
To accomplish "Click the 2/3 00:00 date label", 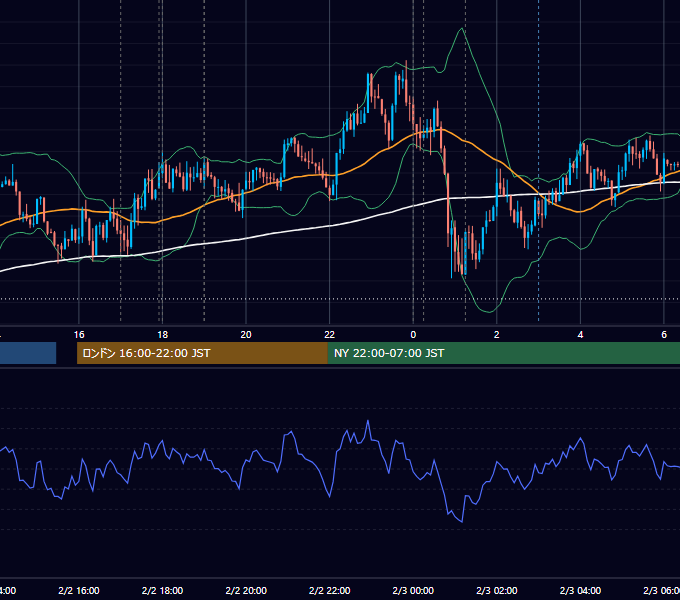I will pos(413,590).
